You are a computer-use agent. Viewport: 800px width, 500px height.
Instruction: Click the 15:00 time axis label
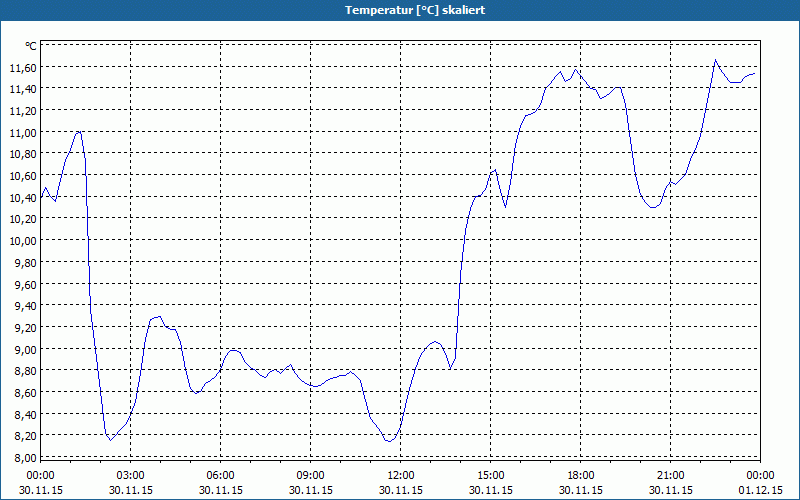[491, 475]
